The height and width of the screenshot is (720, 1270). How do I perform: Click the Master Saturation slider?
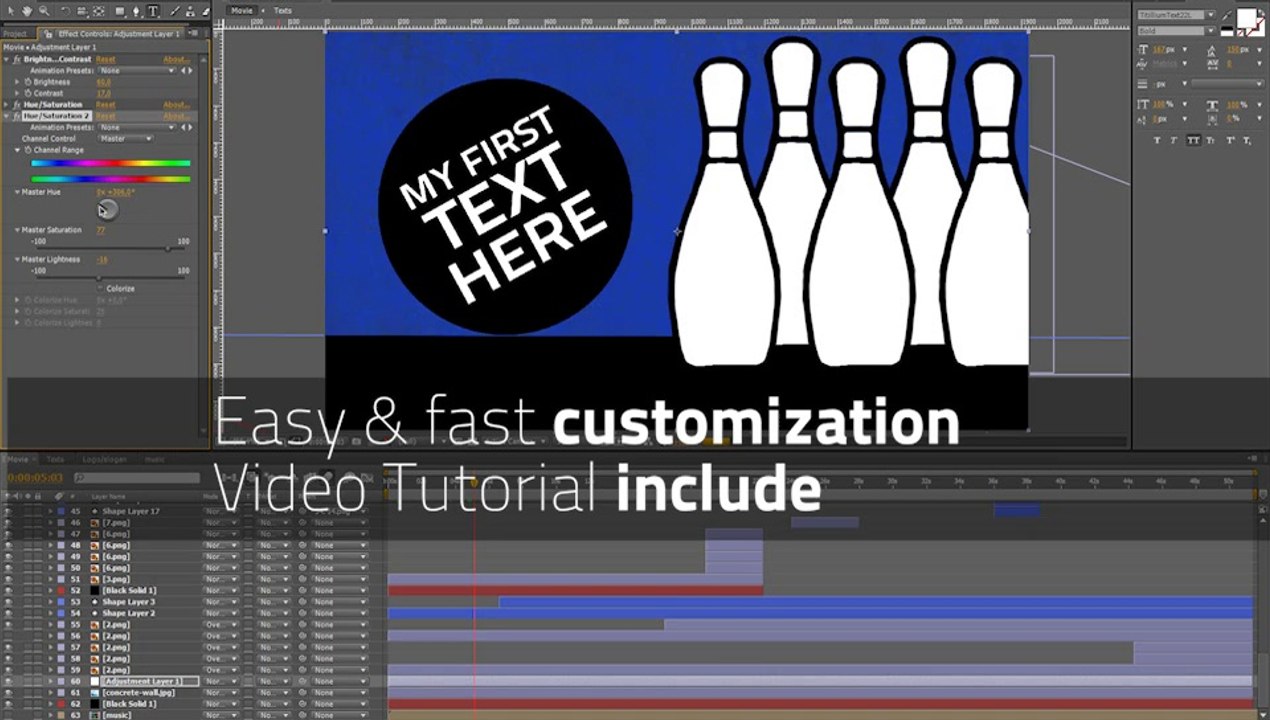click(110, 248)
